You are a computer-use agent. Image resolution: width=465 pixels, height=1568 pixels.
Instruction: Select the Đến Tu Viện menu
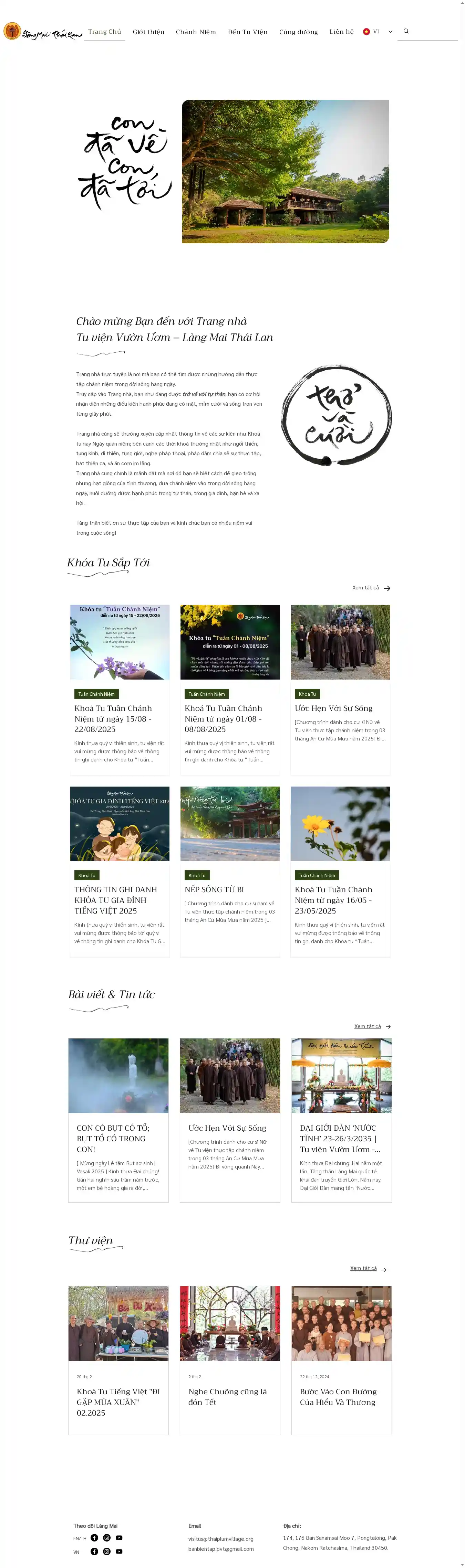point(247,32)
